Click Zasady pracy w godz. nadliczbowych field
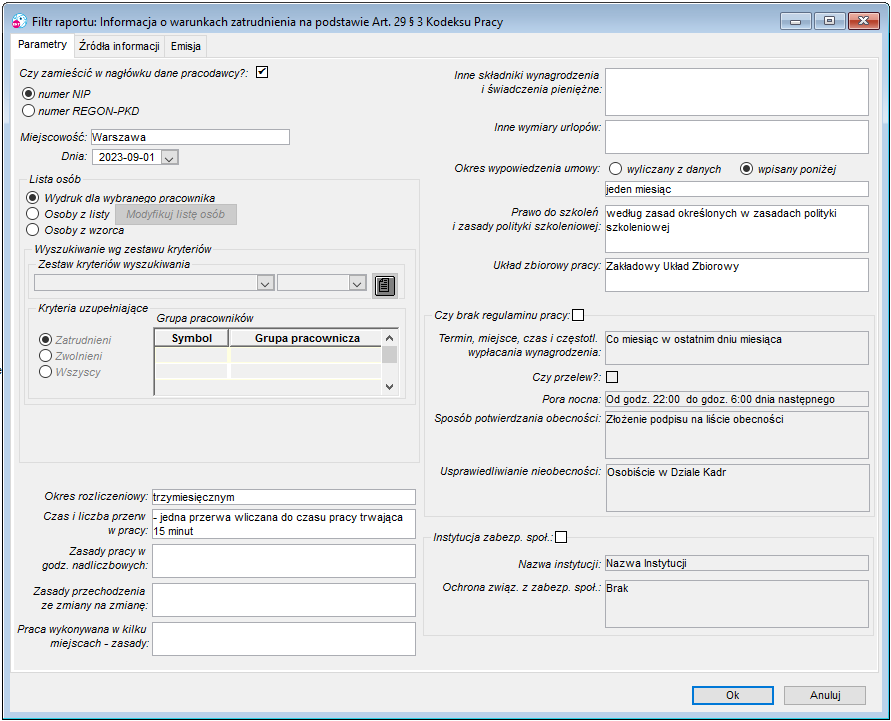891x721 pixels. tap(284, 561)
